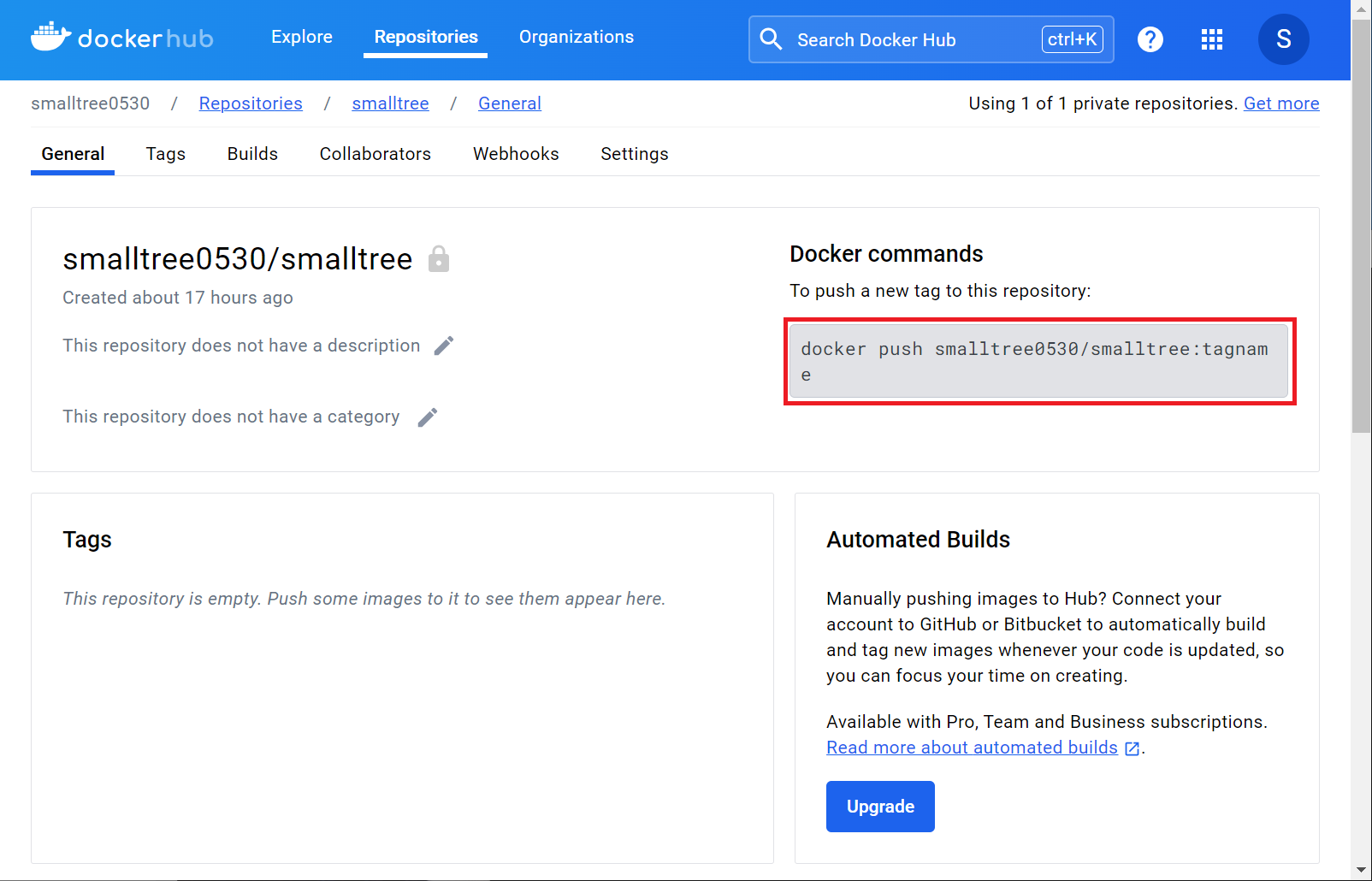Click the scrollbar up arrow
The image size is (1372, 881).
tap(1361, 9)
